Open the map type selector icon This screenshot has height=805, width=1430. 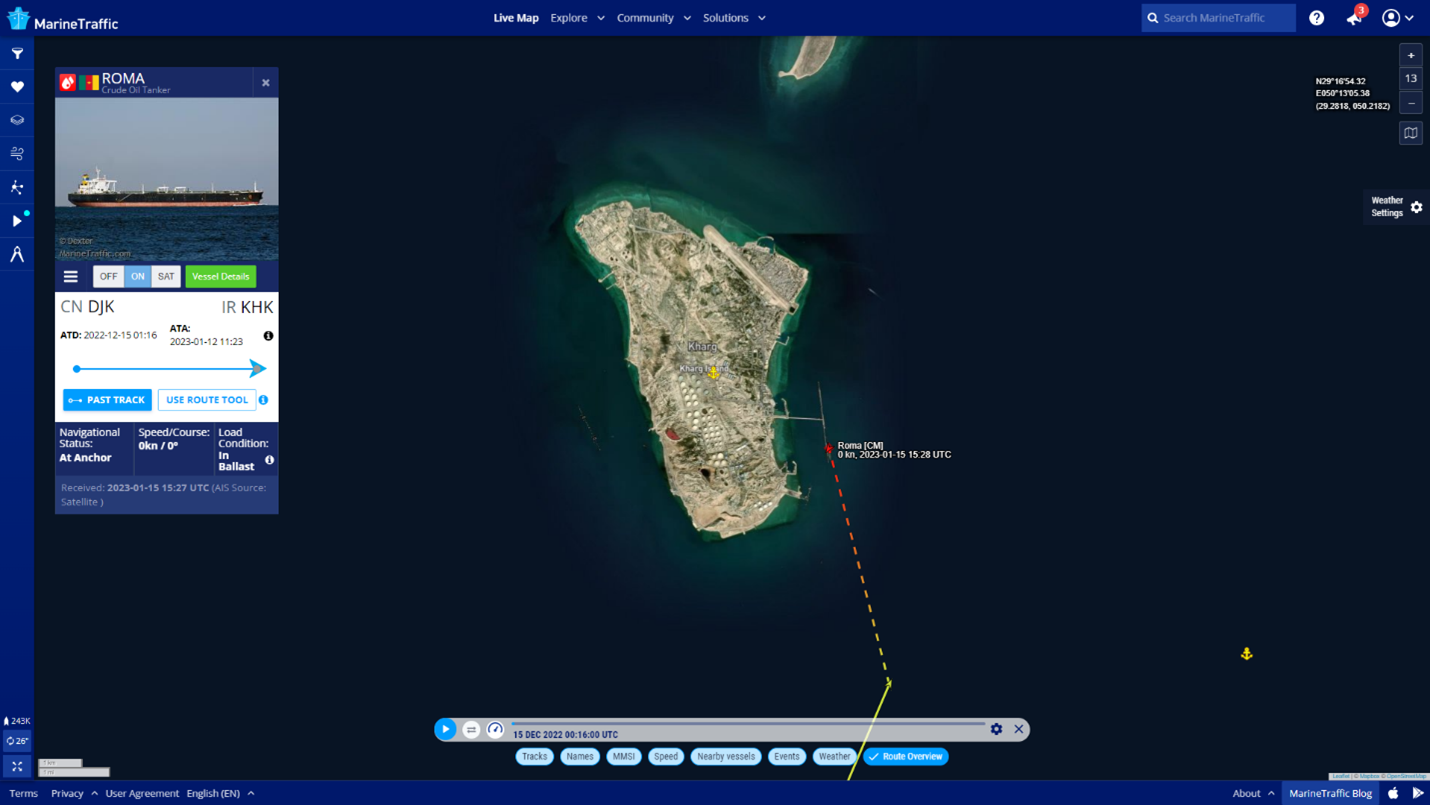coord(1411,133)
